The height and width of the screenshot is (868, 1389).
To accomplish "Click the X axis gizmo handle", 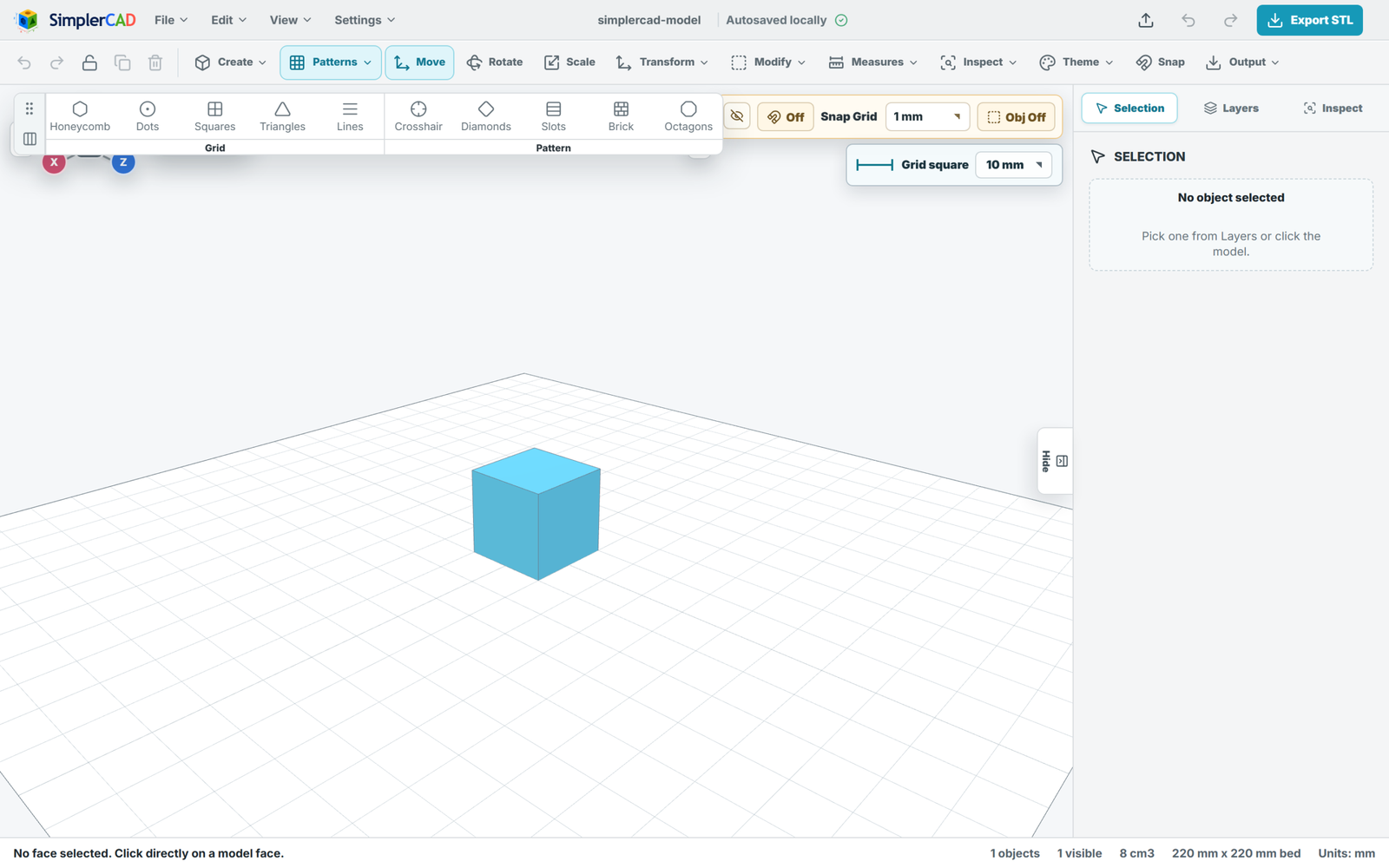I will (x=54, y=162).
